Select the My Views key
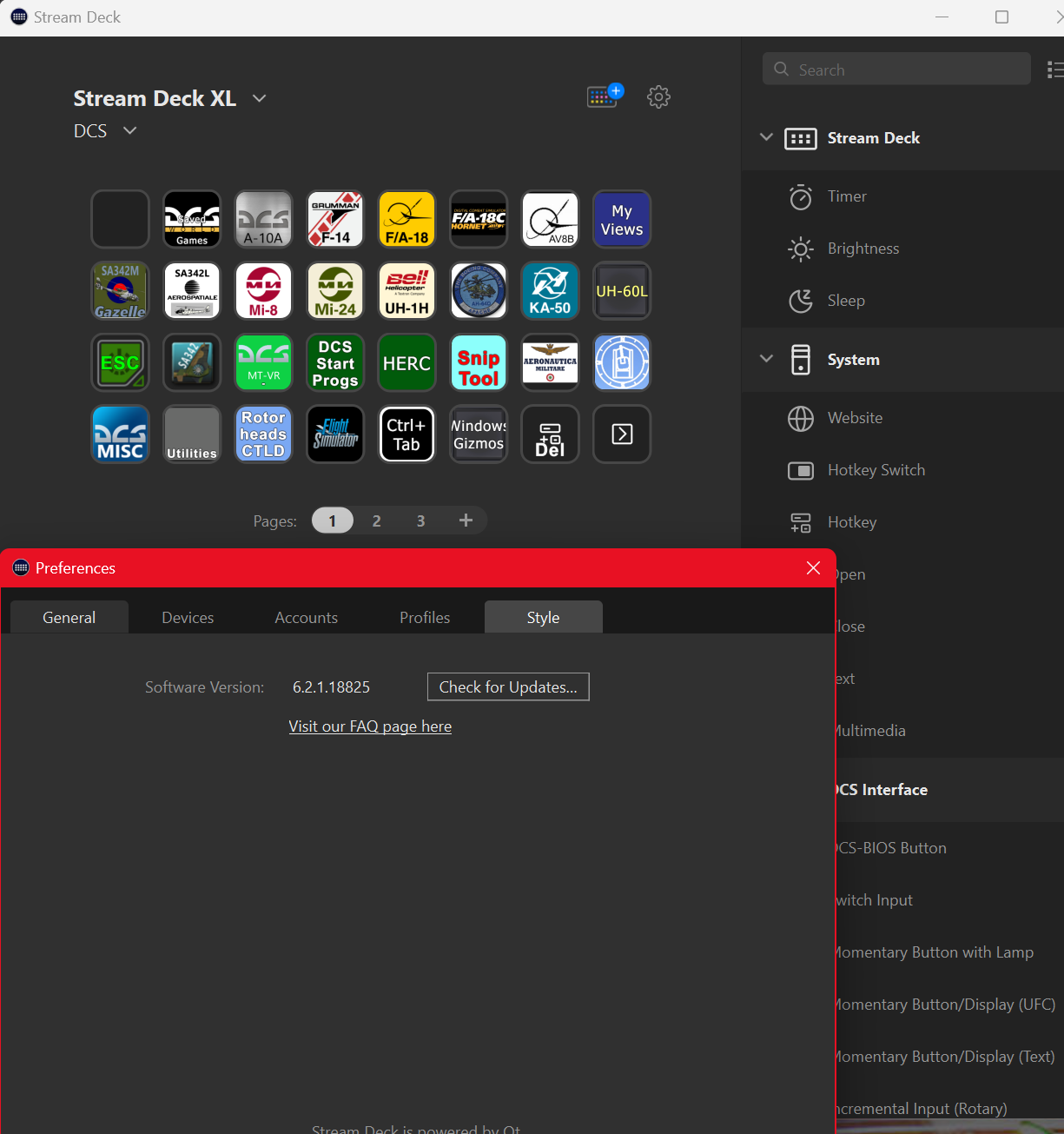The image size is (1064, 1134). click(x=622, y=219)
